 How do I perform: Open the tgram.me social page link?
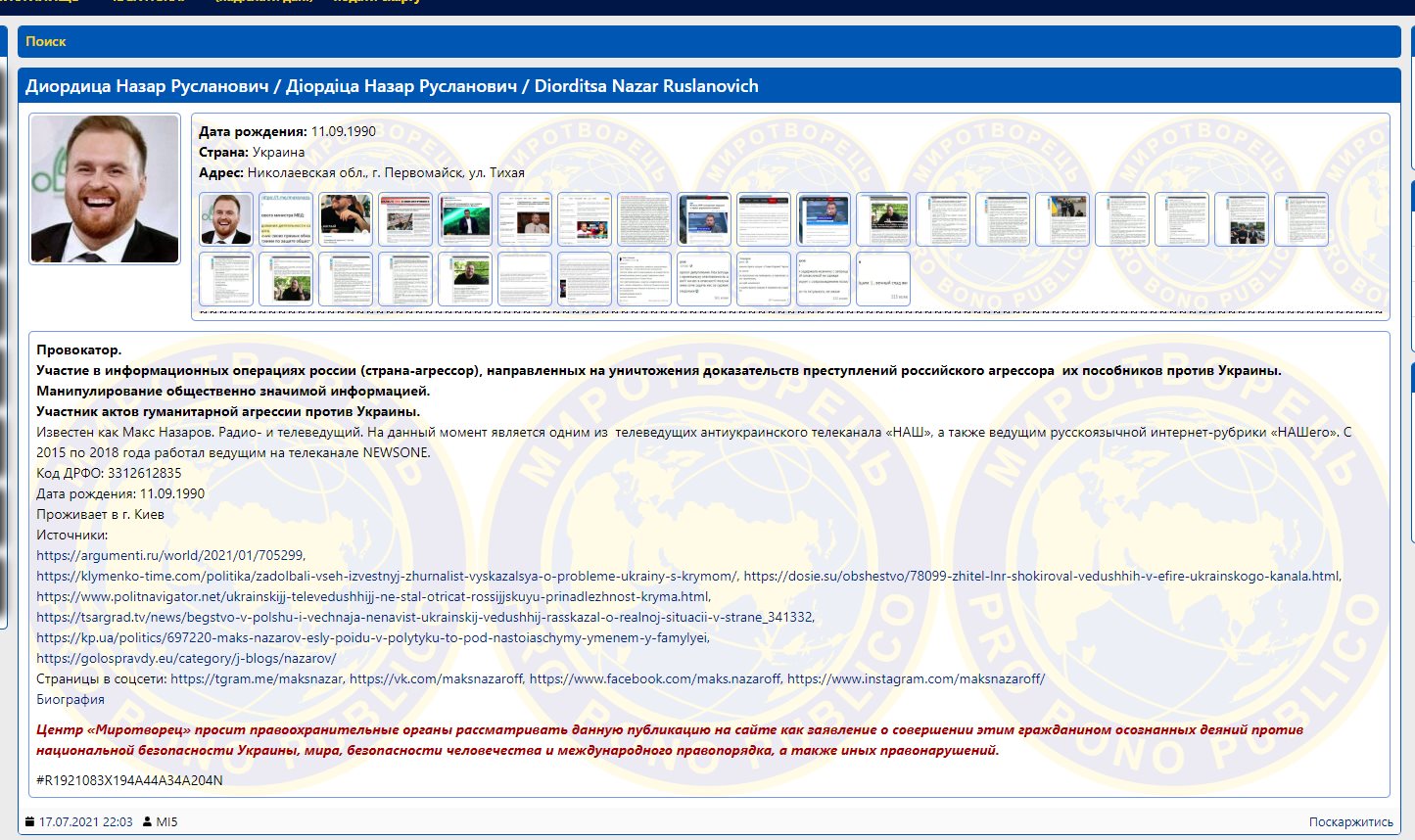(x=257, y=678)
